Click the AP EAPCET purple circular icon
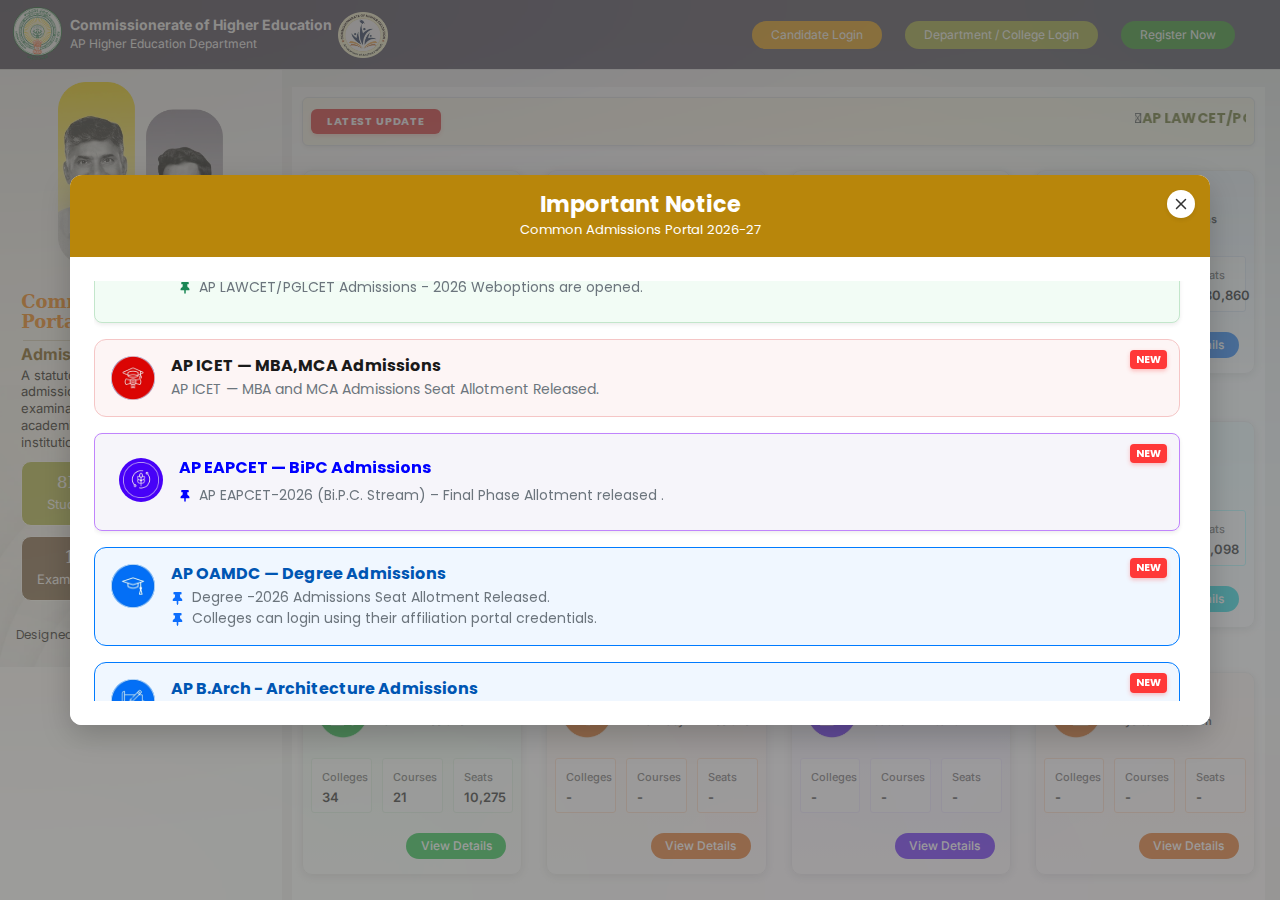 pyautogui.click(x=141, y=480)
